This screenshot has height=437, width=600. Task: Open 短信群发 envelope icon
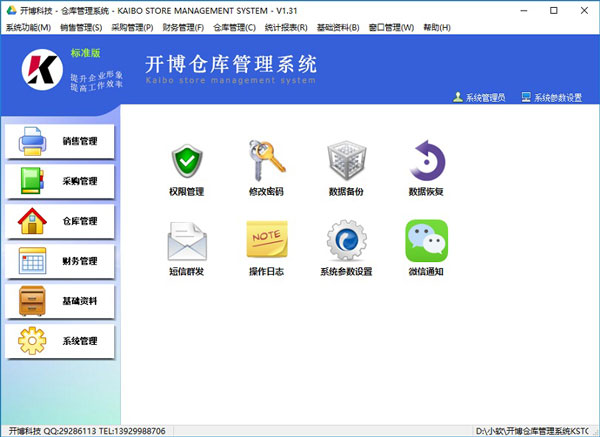[187, 241]
